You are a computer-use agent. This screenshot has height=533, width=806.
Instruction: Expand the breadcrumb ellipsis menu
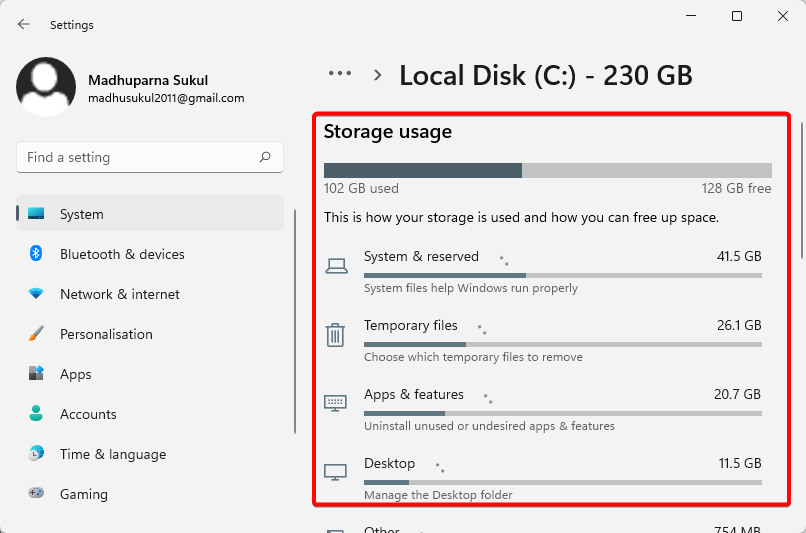tap(340, 73)
